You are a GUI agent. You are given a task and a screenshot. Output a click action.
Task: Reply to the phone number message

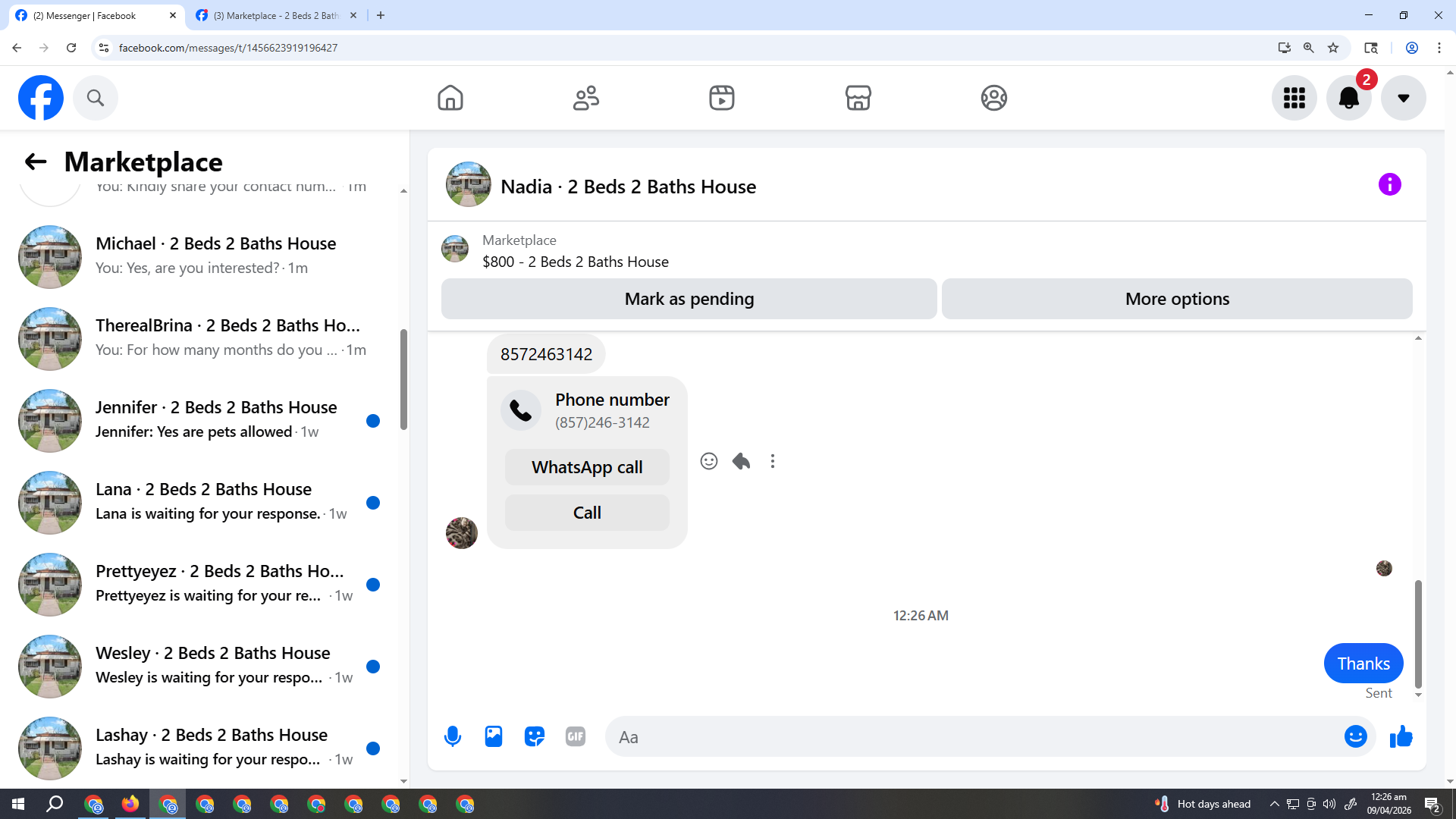point(741,461)
